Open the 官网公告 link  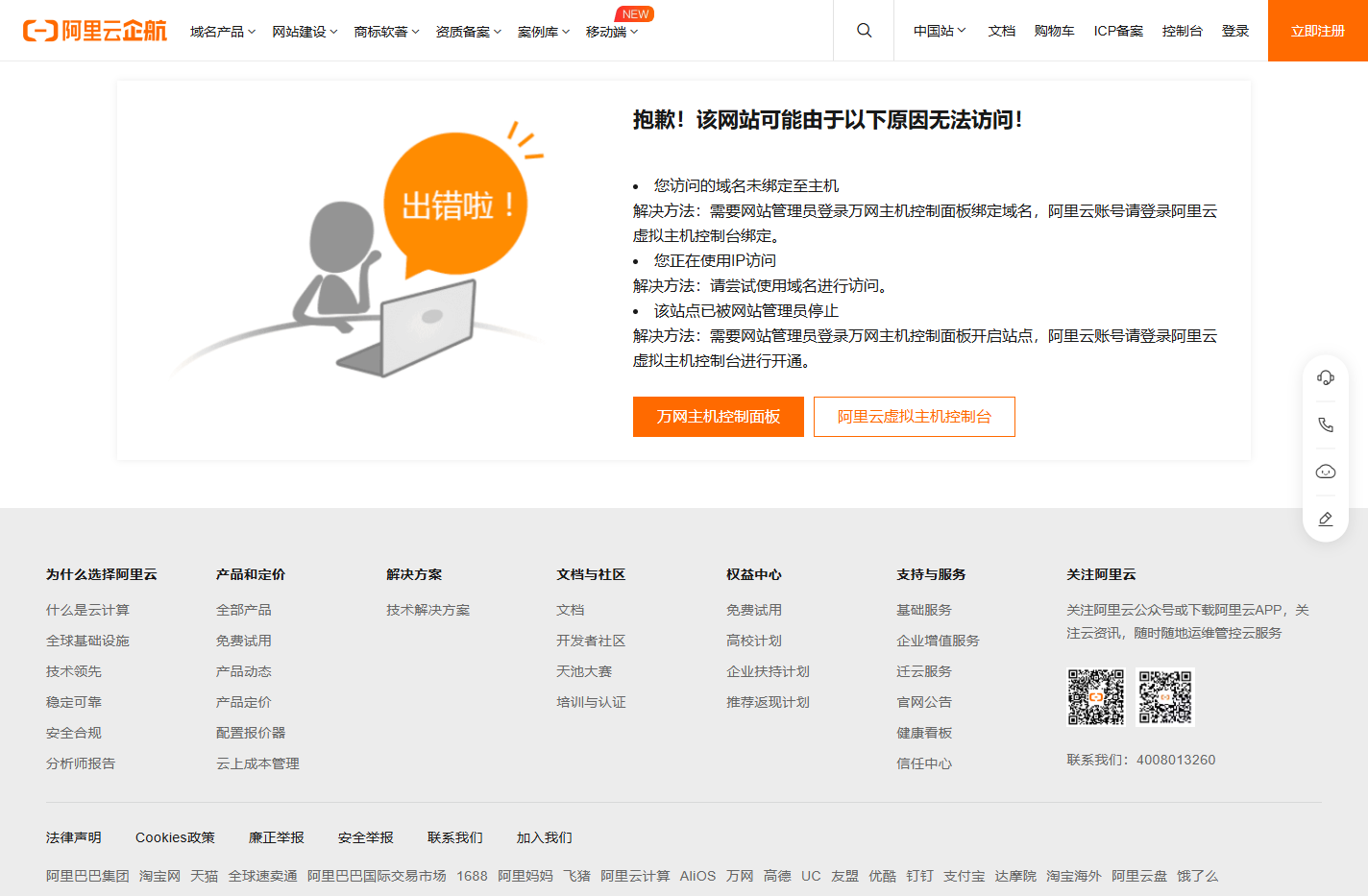click(x=924, y=702)
